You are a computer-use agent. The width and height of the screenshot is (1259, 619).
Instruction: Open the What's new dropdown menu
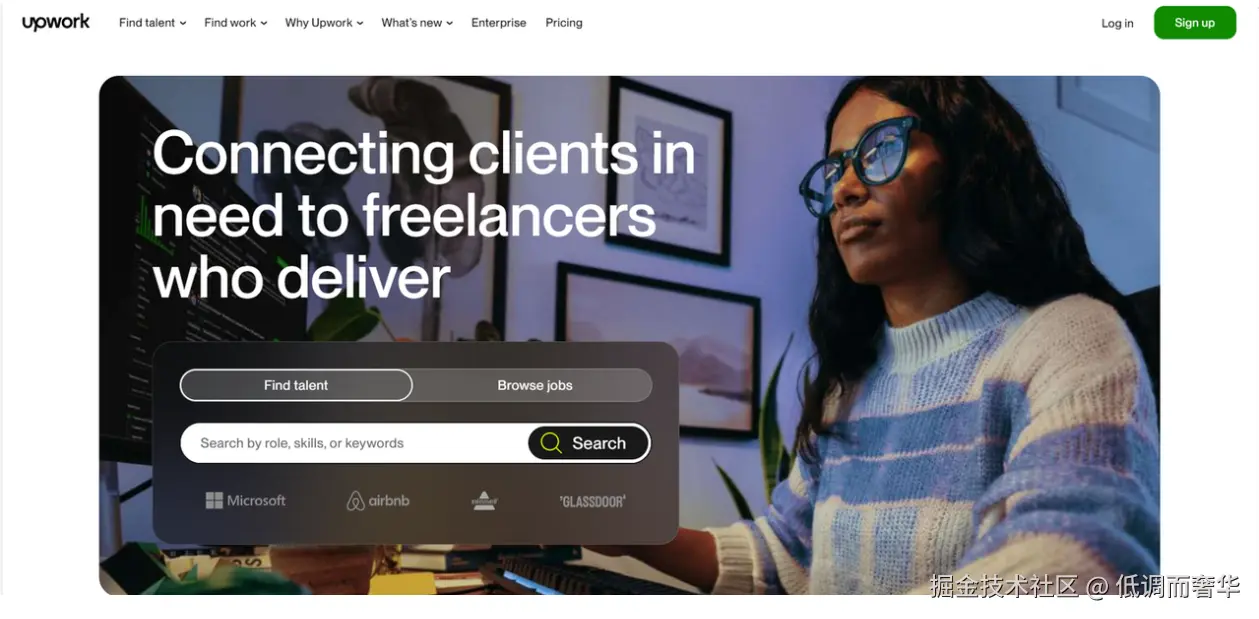tap(417, 23)
